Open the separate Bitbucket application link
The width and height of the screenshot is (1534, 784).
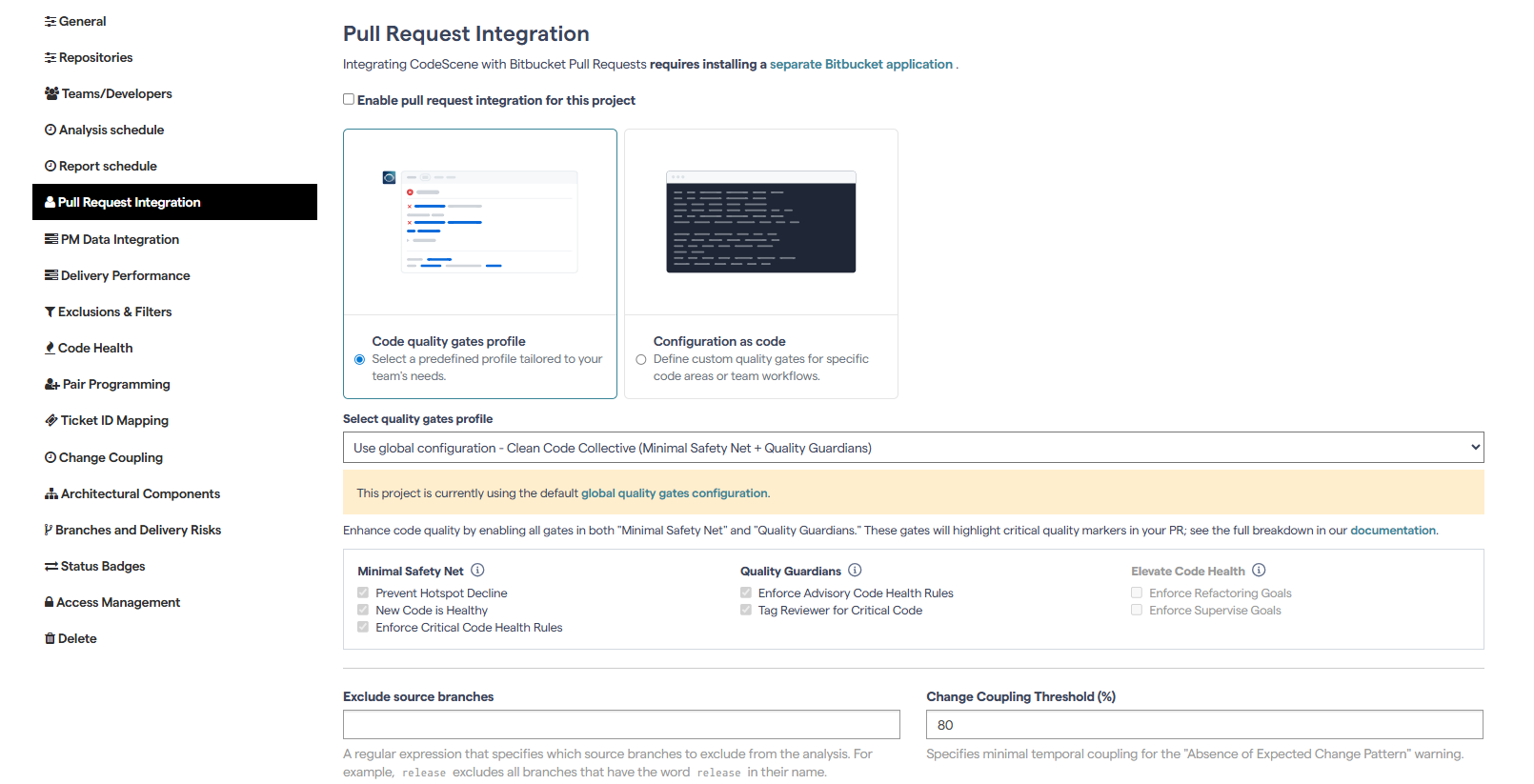tap(860, 65)
